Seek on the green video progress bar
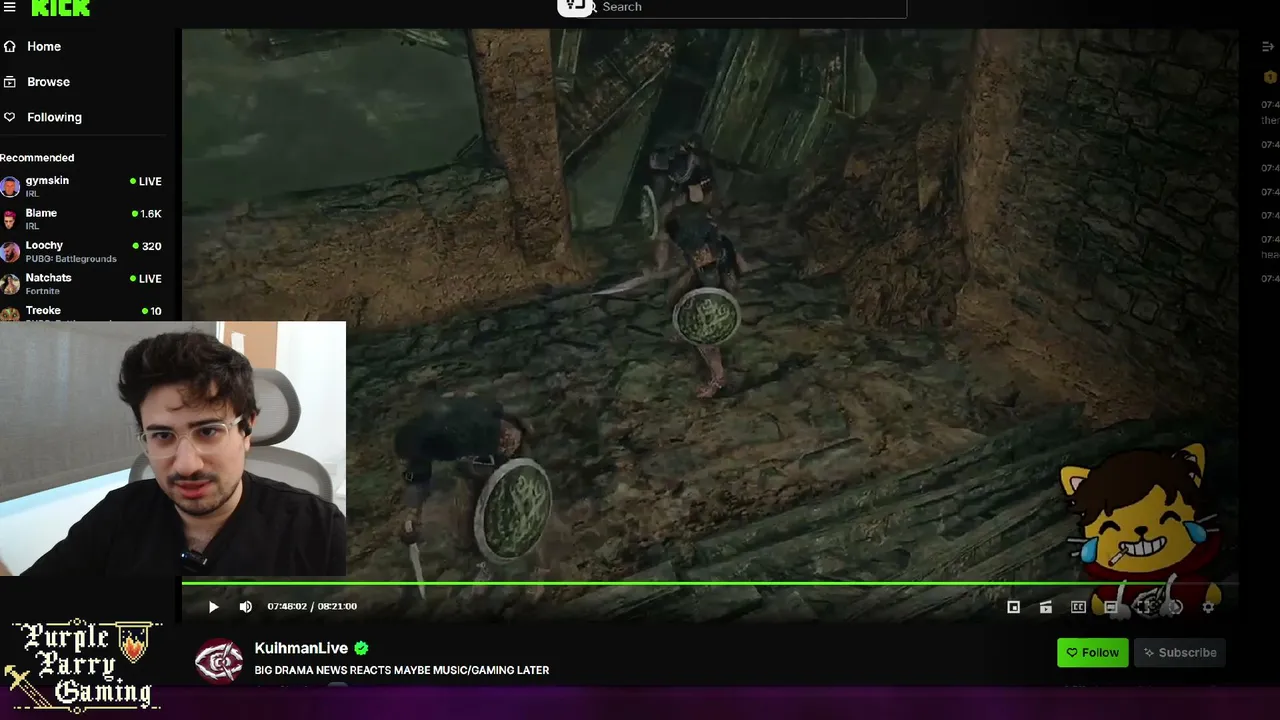This screenshot has width=1280, height=720. click(x=710, y=583)
